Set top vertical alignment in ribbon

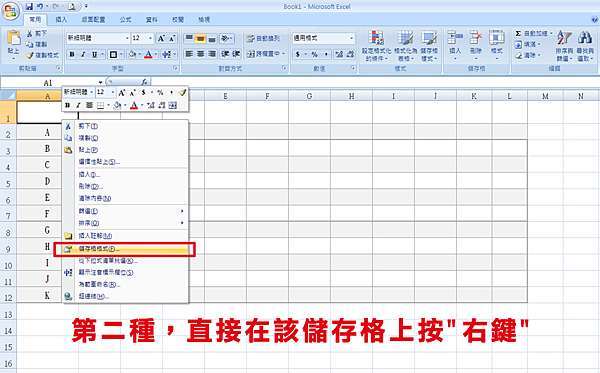(189, 38)
